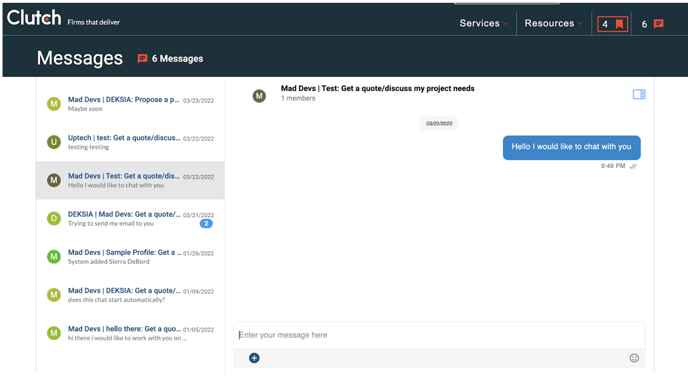Screen dimensions: 688x377
Task: Click avatar M of Maybe soon conversation
Action: click(54, 104)
